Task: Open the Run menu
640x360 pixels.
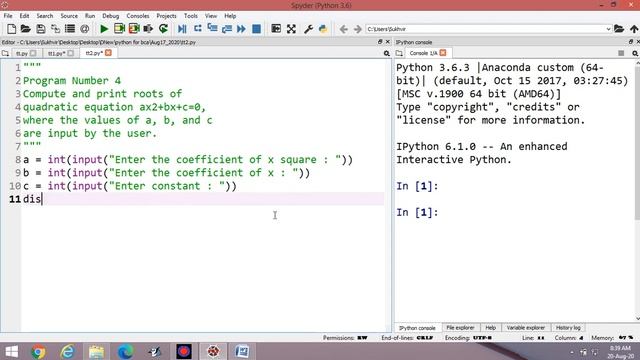Action: (90, 16)
